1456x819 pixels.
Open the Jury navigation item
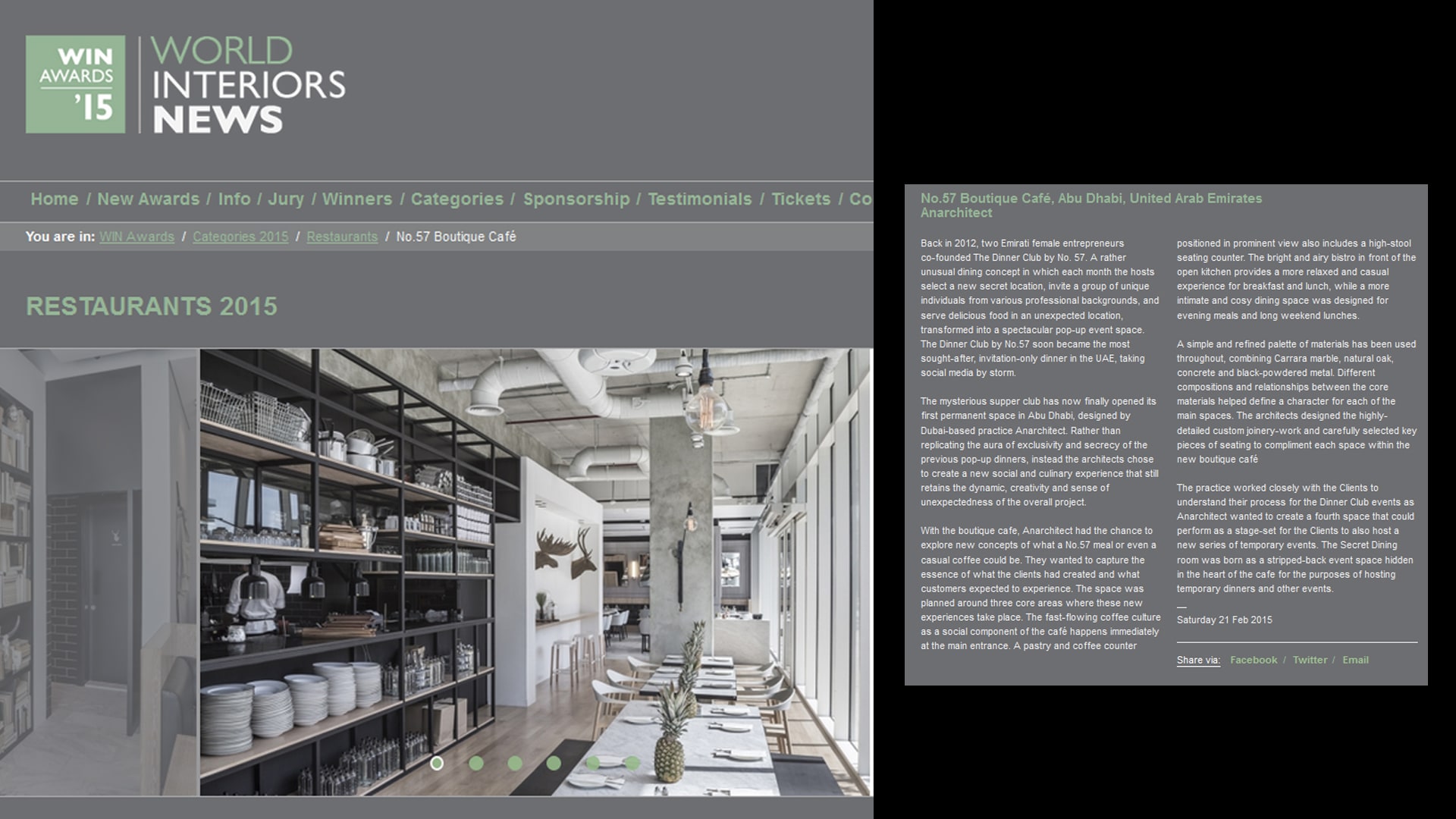pyautogui.click(x=285, y=199)
